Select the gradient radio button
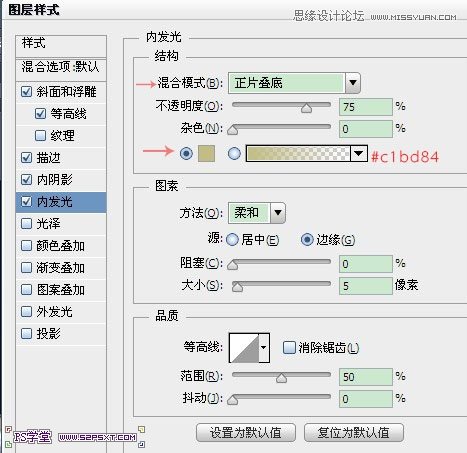Viewport: 467px width, 453px height. pos(234,153)
